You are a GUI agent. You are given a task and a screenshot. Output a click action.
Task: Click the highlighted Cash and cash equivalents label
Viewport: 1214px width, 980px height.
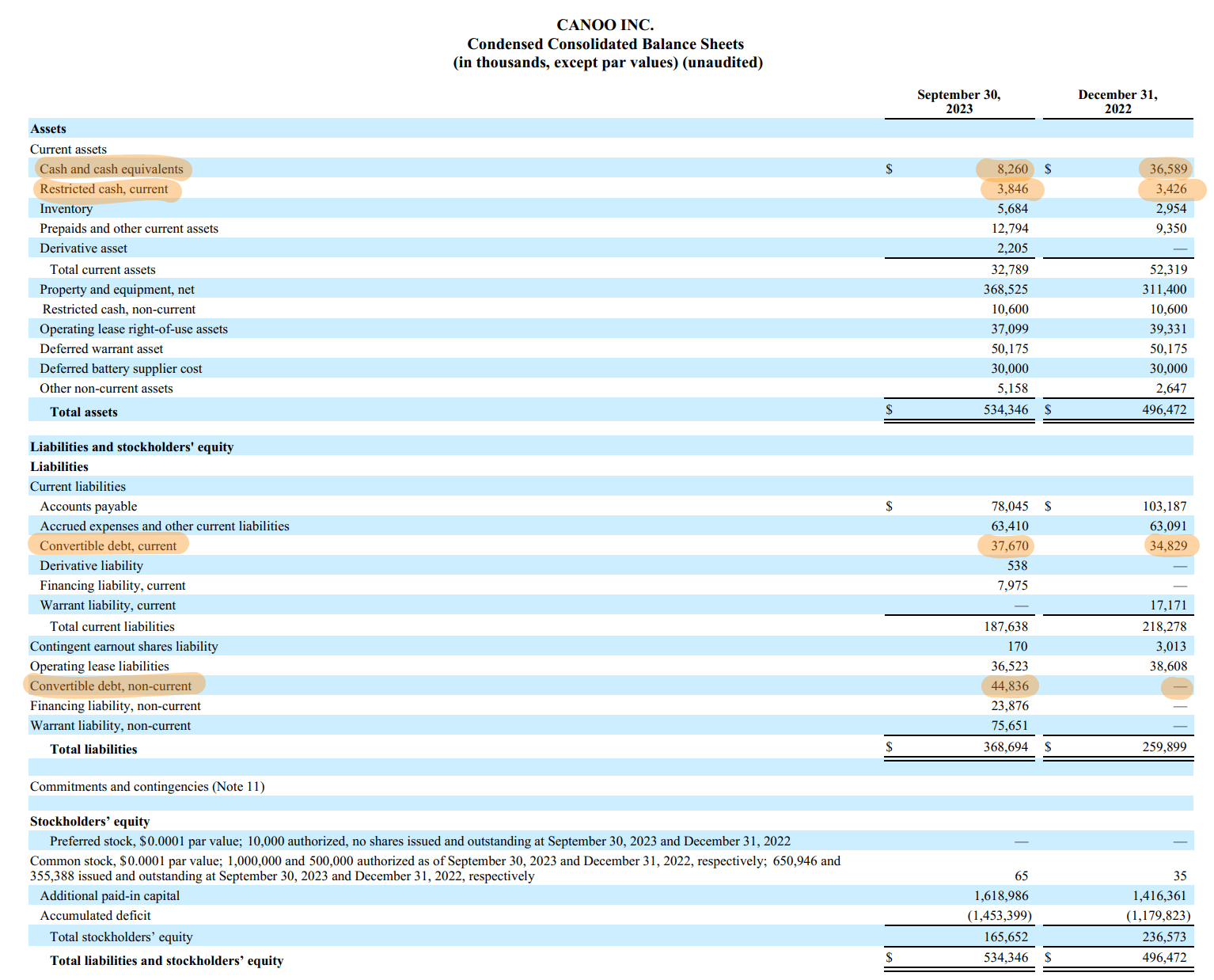(111, 169)
